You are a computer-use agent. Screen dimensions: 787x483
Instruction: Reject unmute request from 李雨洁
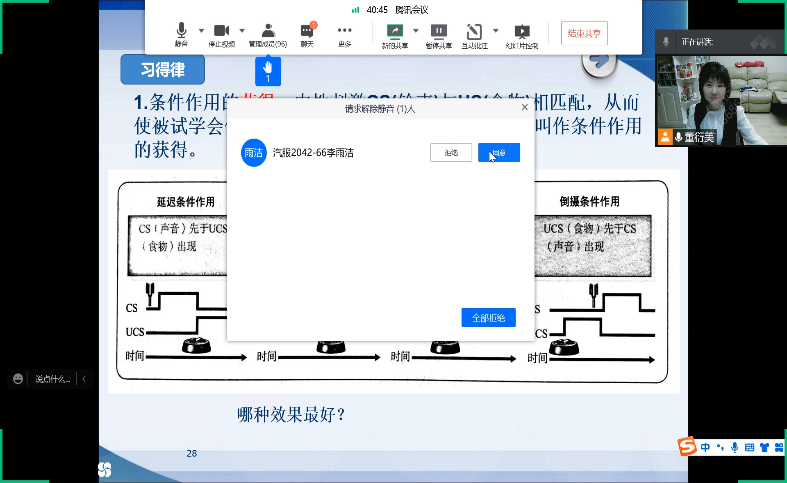[451, 153]
